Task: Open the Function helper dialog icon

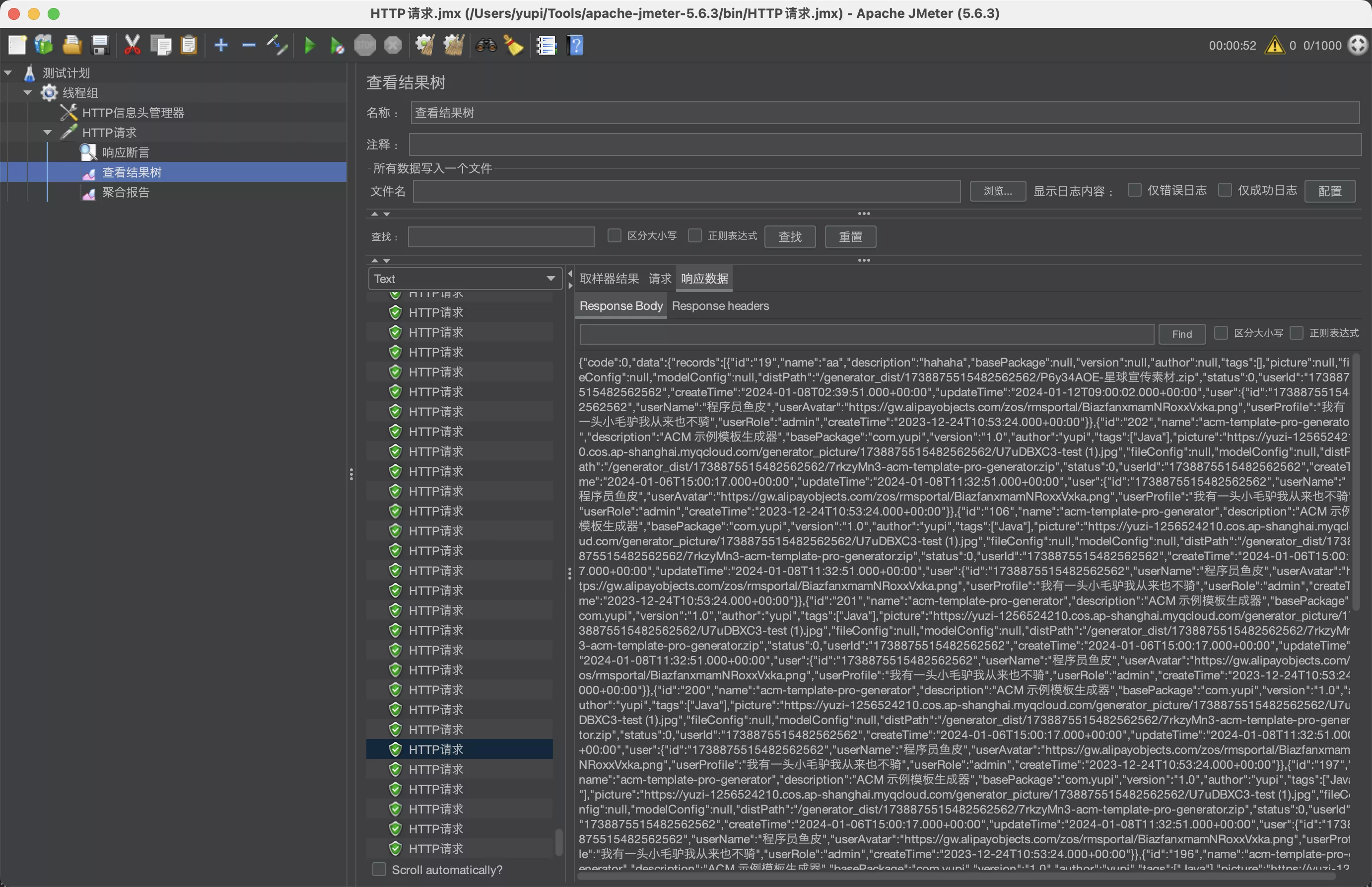Action: tap(546, 44)
